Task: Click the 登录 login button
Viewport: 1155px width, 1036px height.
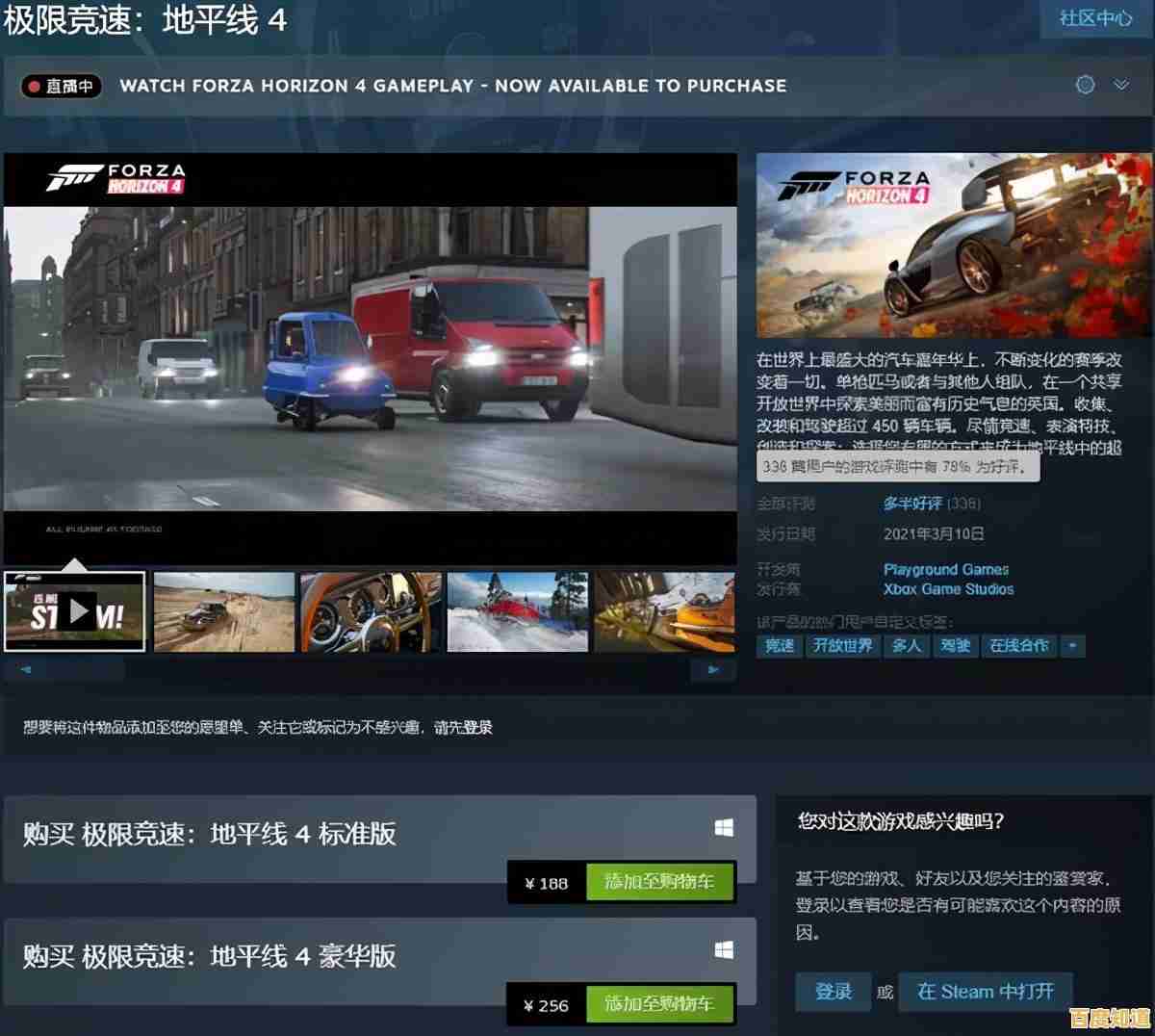Action: click(x=833, y=992)
